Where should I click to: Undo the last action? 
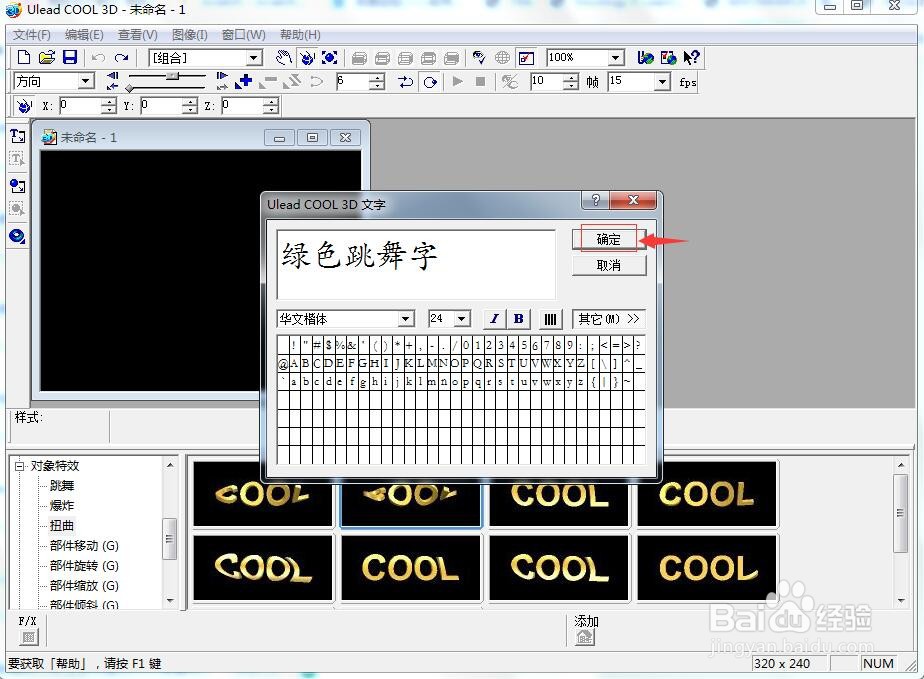click(x=98, y=58)
